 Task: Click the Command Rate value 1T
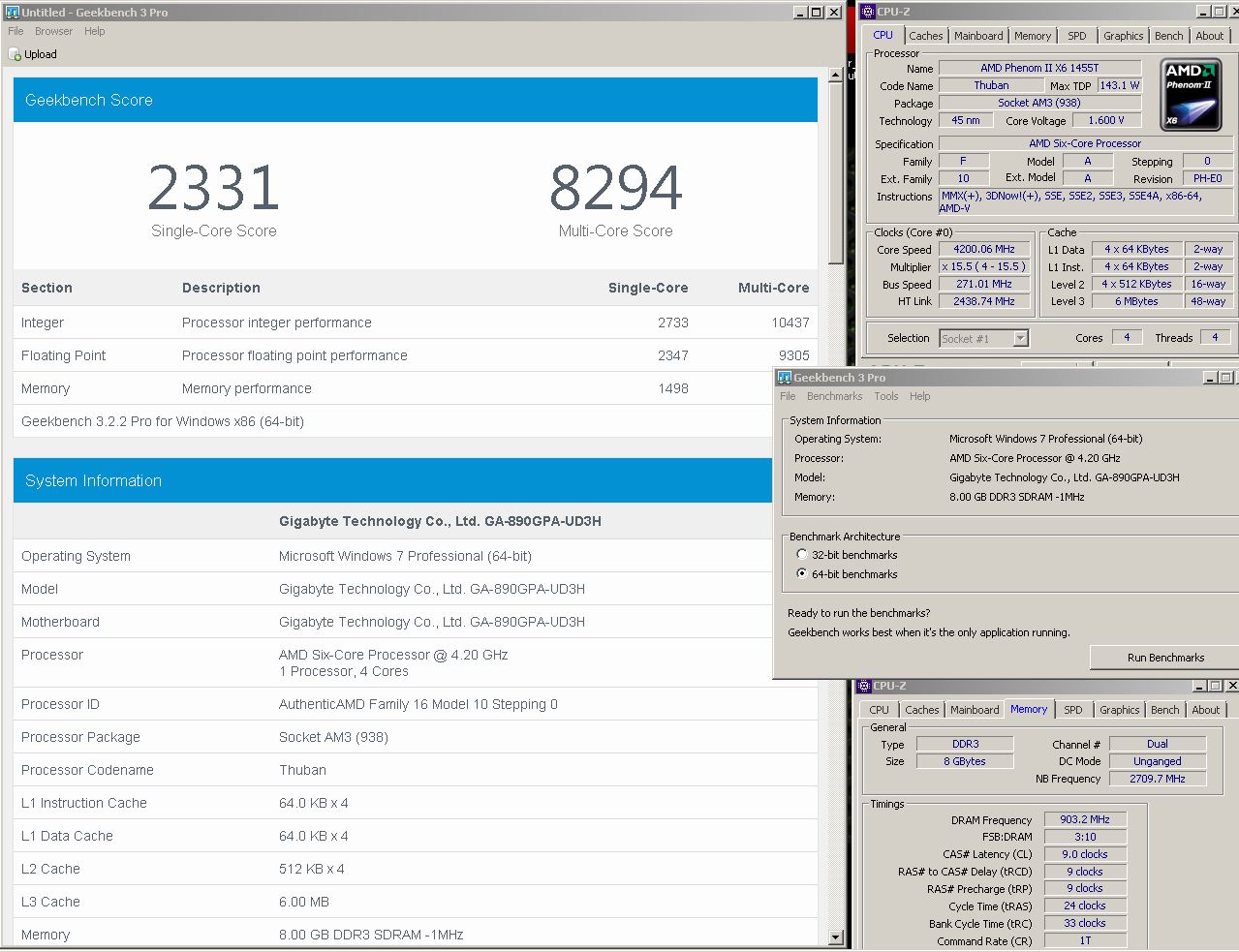tap(1084, 940)
